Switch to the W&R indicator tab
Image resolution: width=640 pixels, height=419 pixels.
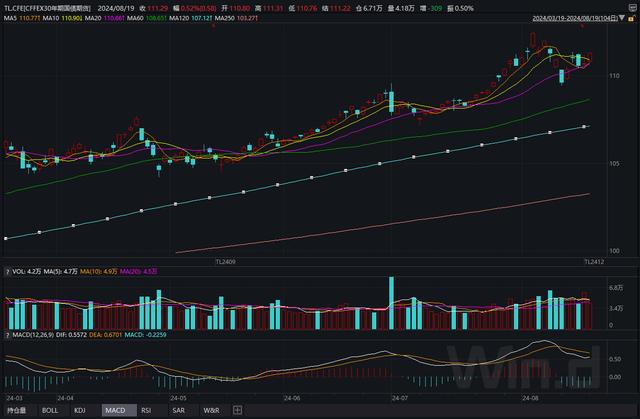[x=211, y=410]
